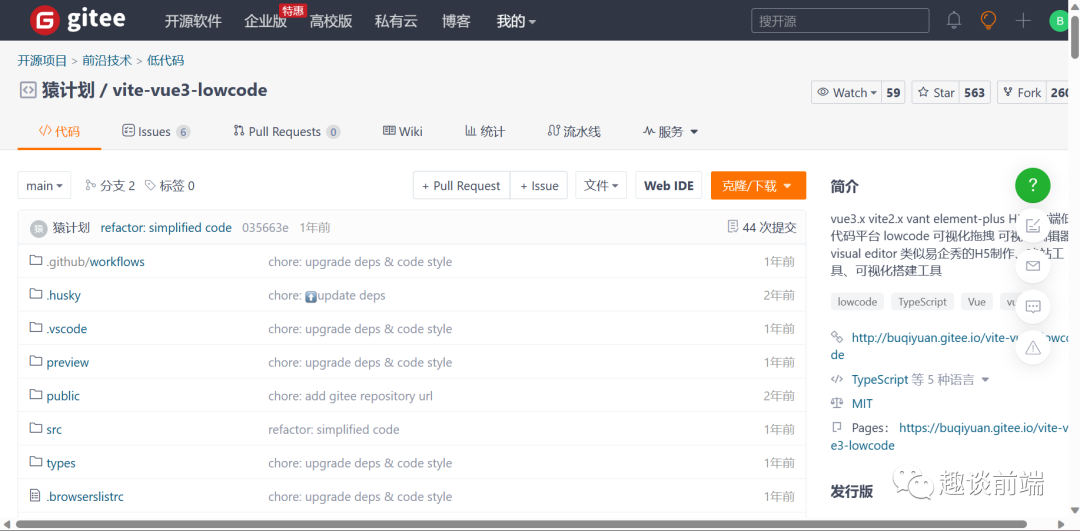
Task: Click the floating edit note icon
Action: (x=1032, y=225)
